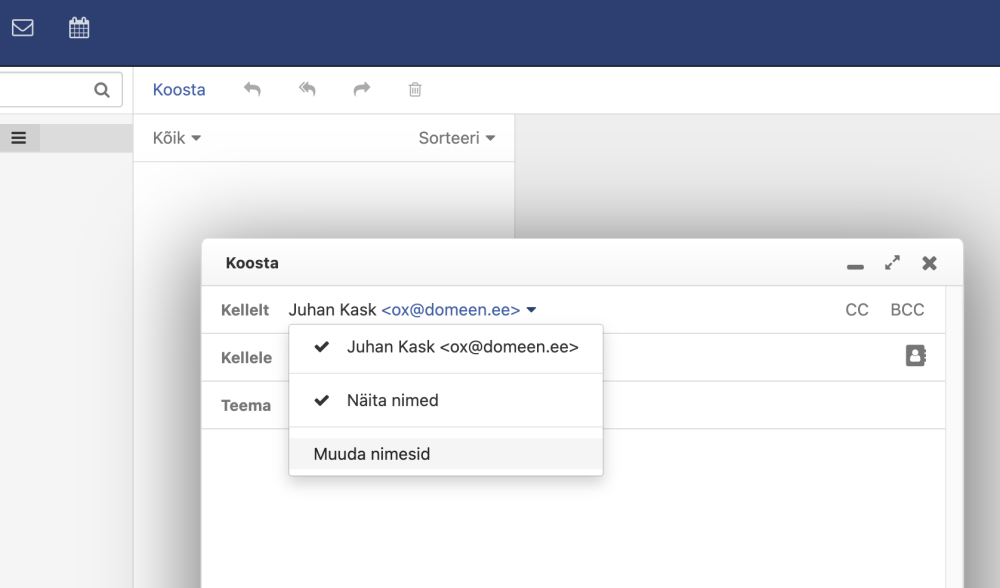1000x588 pixels.
Task: Click the Delete trash icon
Action: click(x=415, y=90)
